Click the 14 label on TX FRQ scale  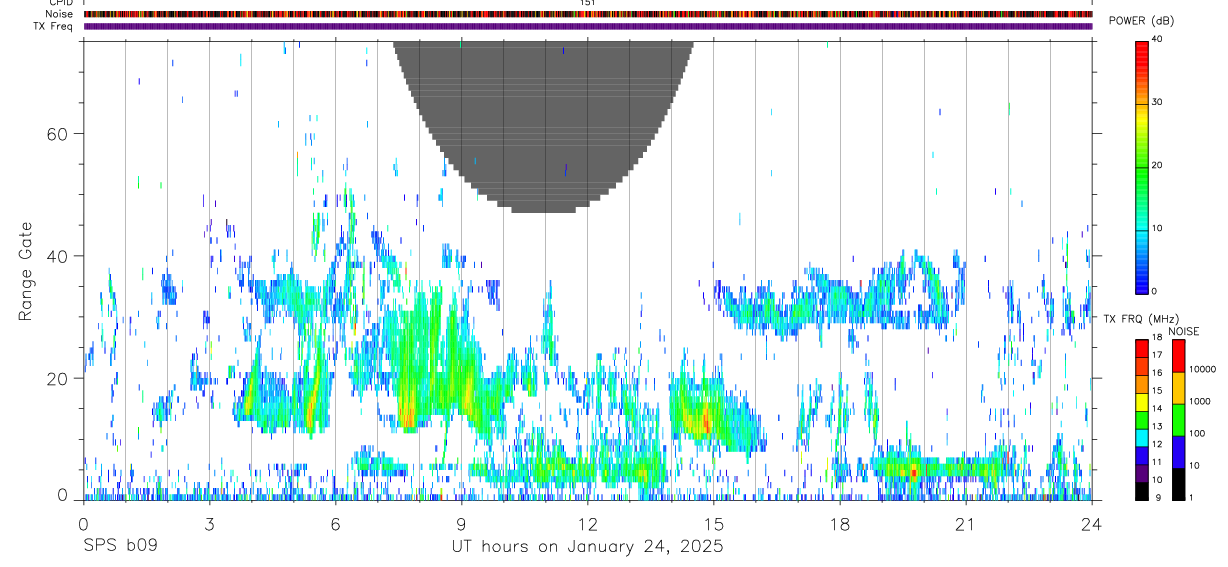click(1157, 409)
